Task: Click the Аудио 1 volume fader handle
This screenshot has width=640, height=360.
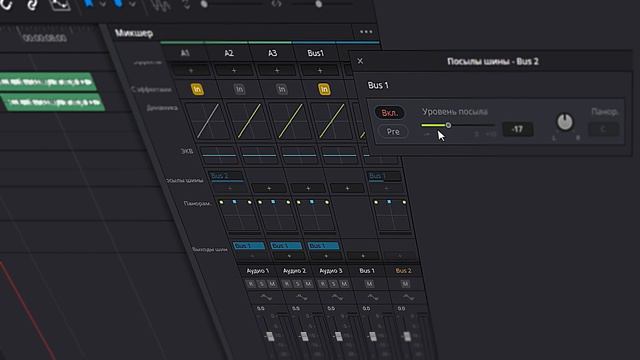Action: (269, 336)
